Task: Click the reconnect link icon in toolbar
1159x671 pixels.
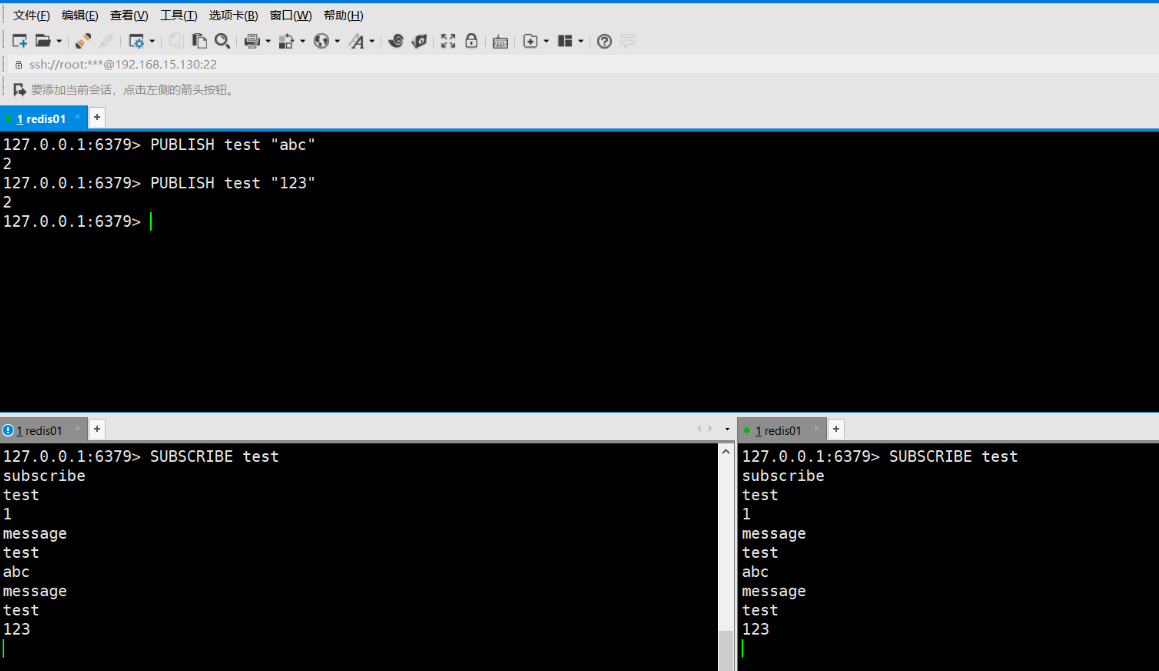Action: tap(83, 41)
